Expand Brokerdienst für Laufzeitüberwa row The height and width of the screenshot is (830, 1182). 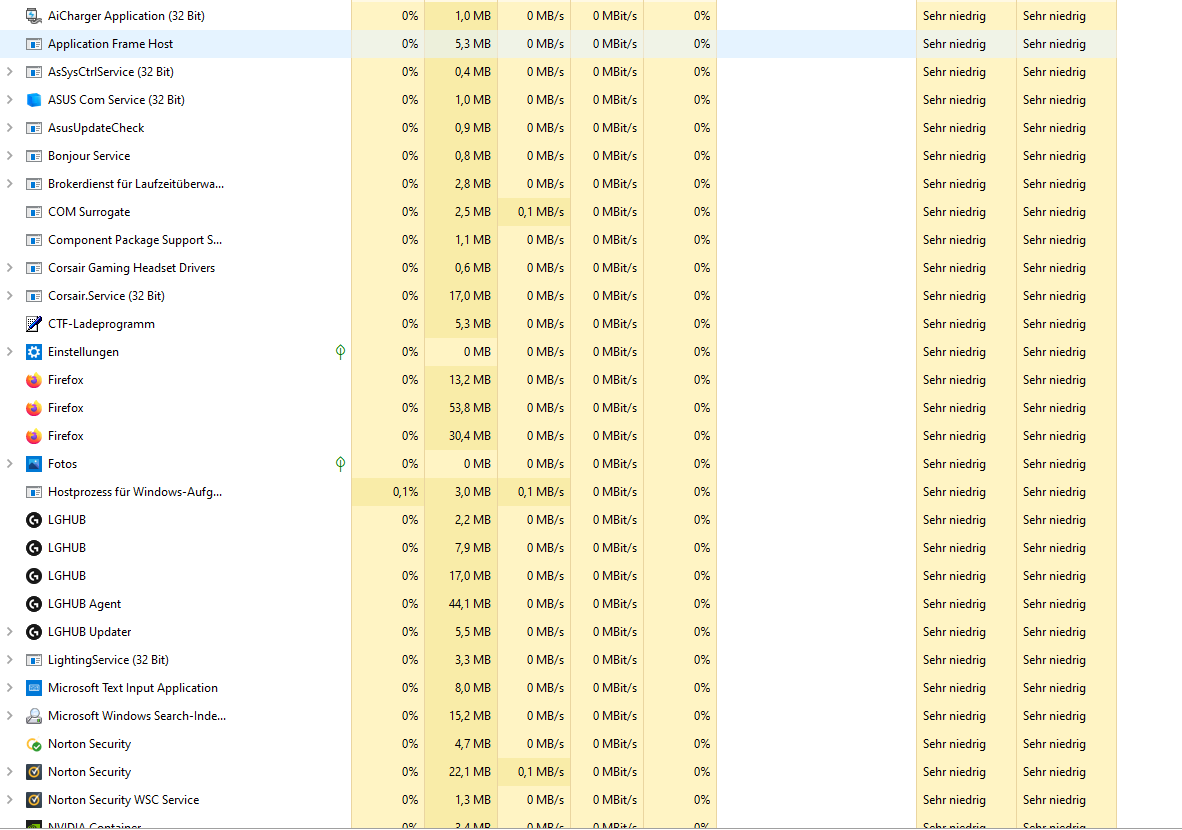pos(9,184)
